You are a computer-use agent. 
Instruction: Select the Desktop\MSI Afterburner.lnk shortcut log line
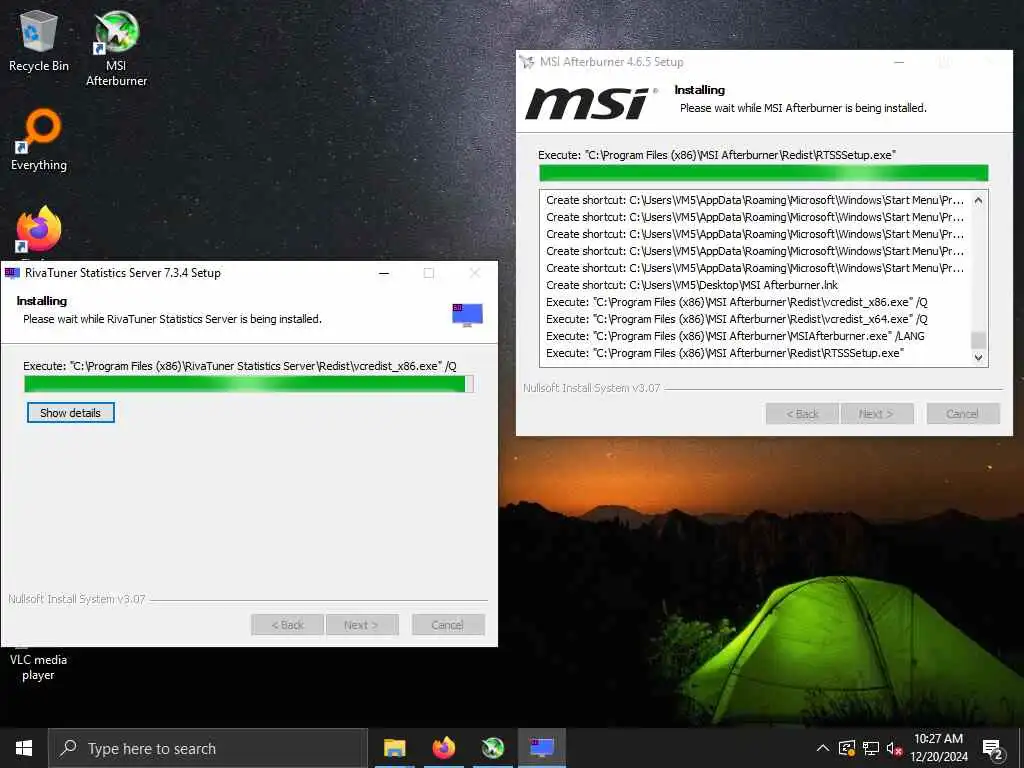point(692,285)
